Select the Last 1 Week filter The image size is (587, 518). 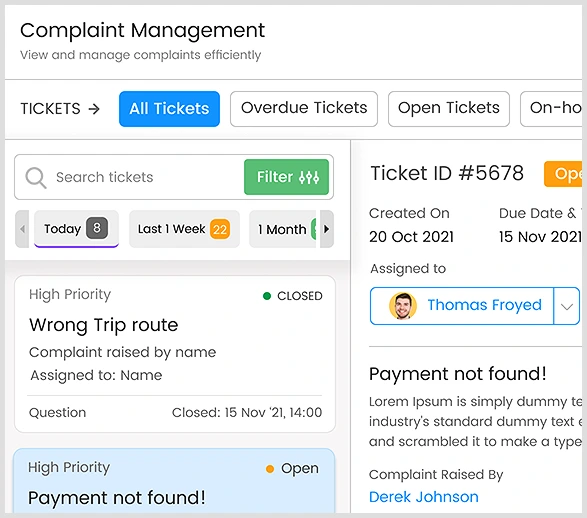pos(184,229)
